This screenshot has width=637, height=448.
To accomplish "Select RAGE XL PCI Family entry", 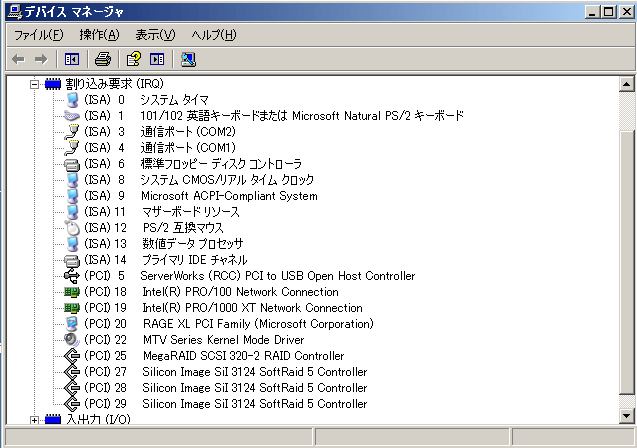I will pos(258,324).
